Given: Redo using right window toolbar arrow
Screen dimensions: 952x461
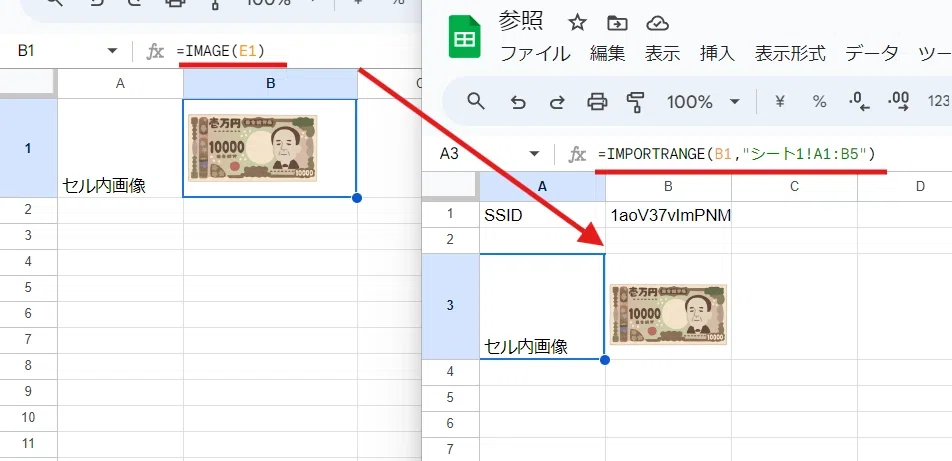Looking at the screenshot, I should [x=557, y=102].
